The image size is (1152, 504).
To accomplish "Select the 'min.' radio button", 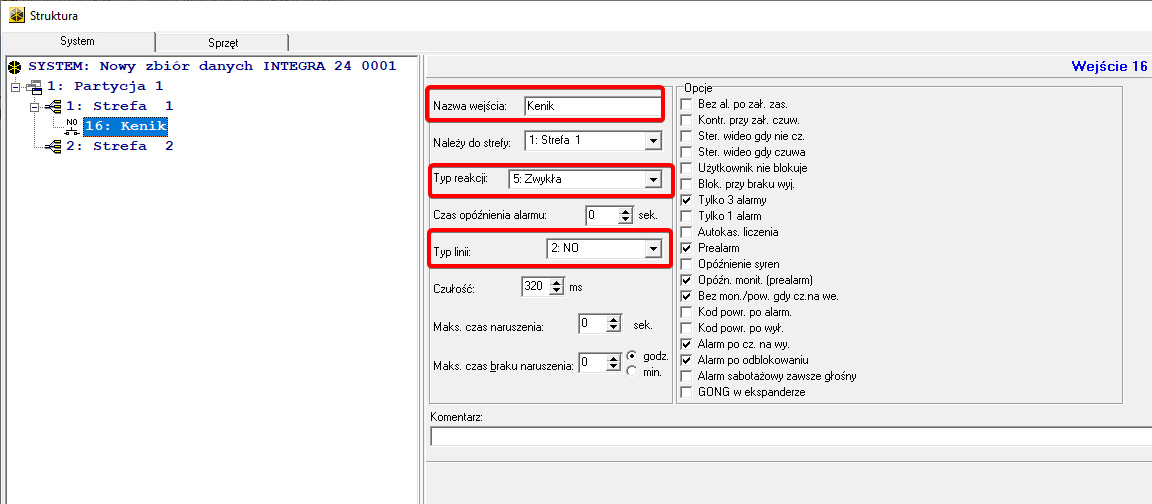I will click(632, 372).
